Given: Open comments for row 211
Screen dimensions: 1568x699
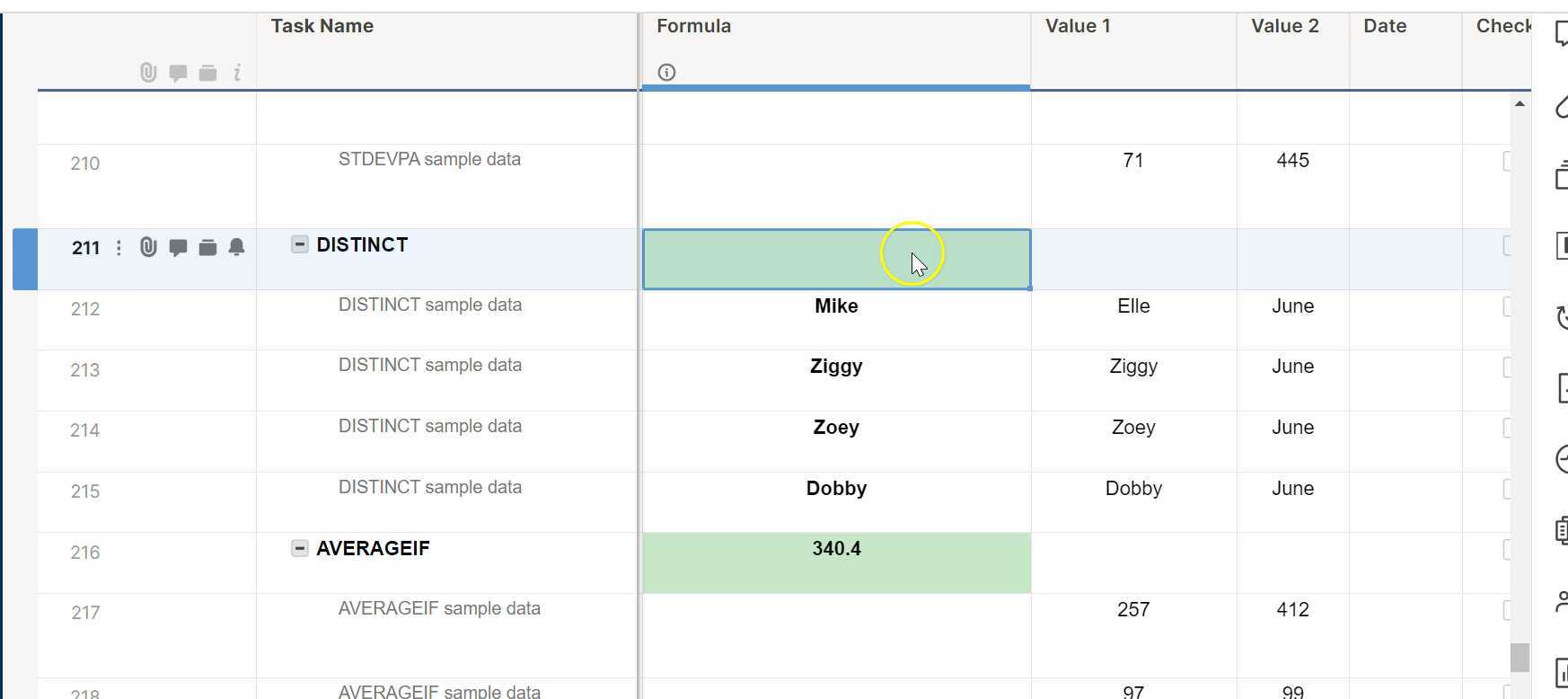Looking at the screenshot, I should tap(178, 247).
